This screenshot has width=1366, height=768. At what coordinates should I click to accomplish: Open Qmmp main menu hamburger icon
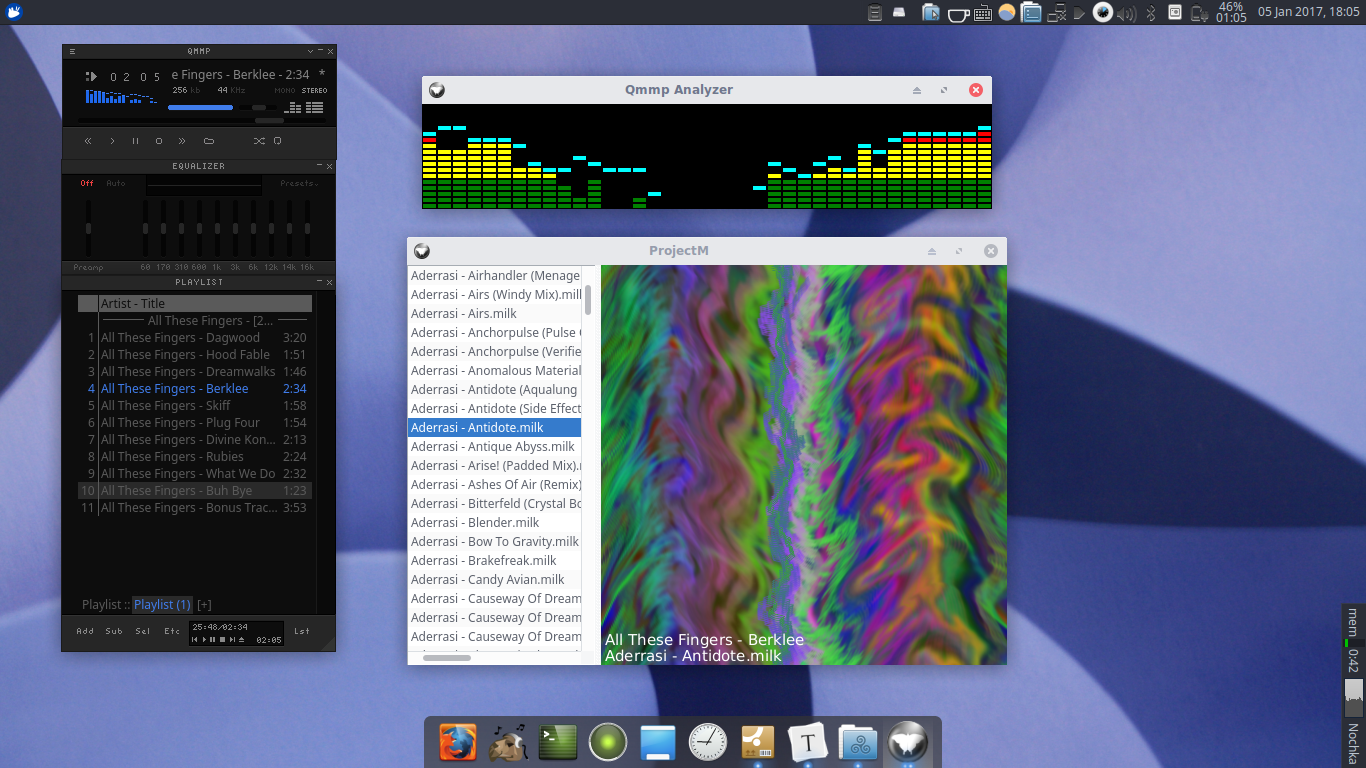click(x=72, y=51)
